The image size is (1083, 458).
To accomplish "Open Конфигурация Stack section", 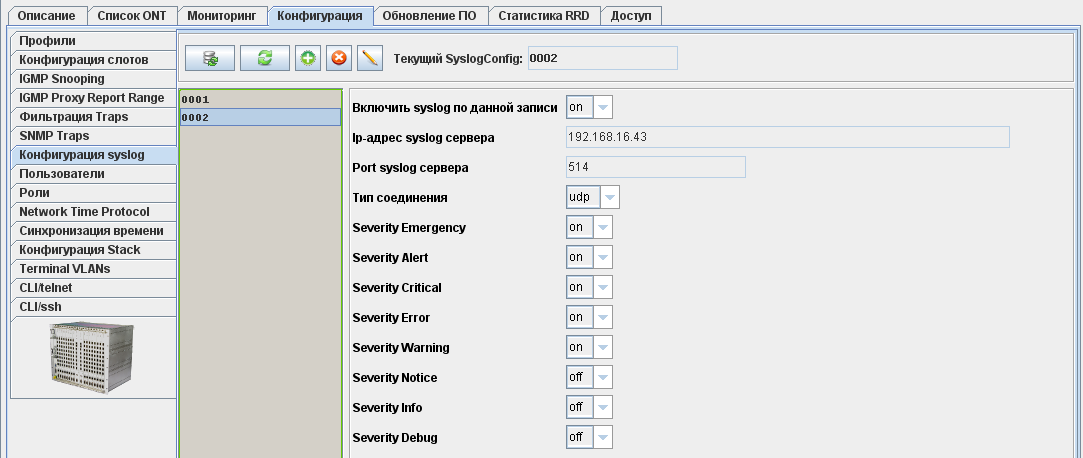I will point(94,250).
